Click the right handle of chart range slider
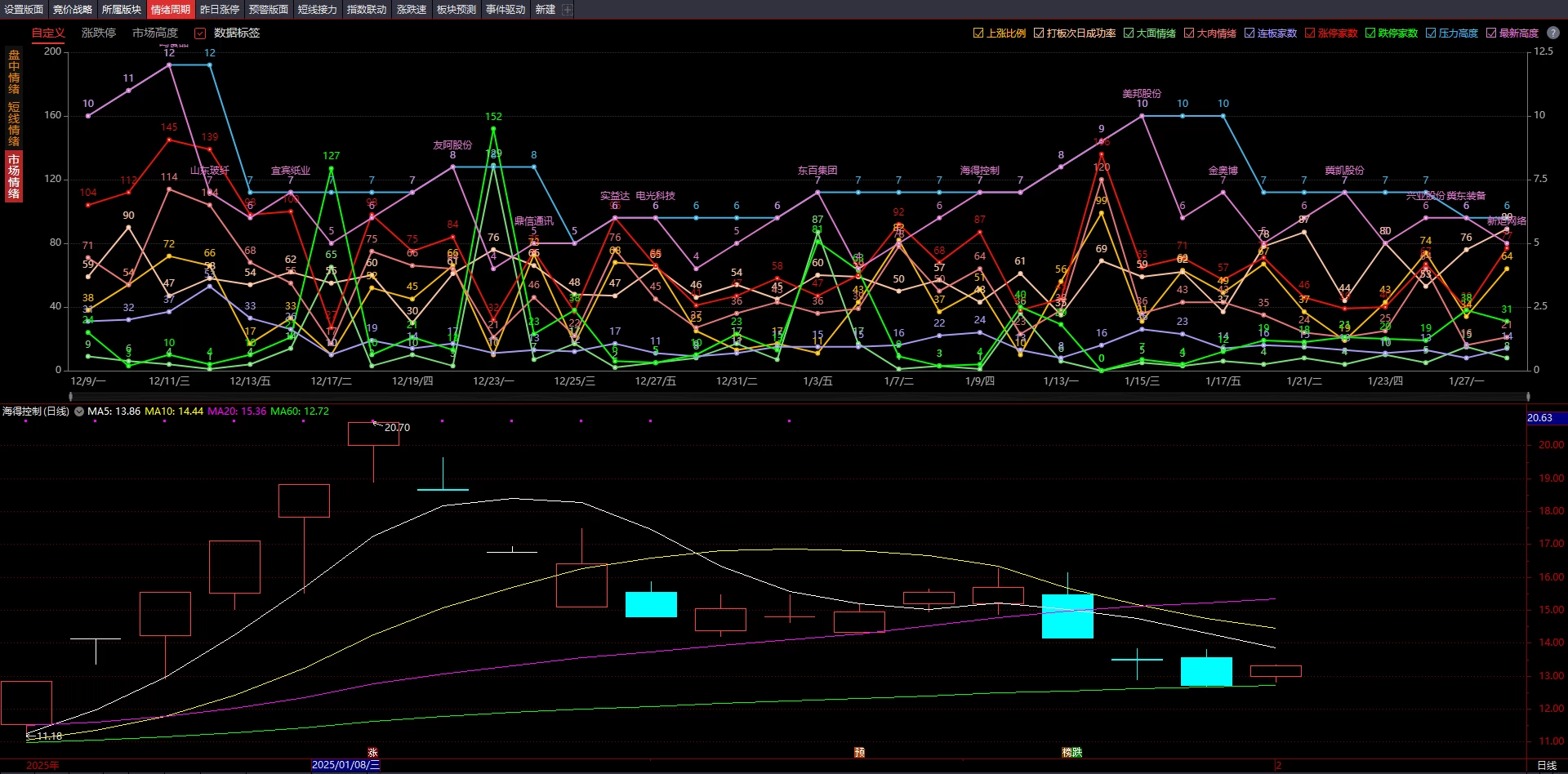1568x774 pixels. [1528, 397]
